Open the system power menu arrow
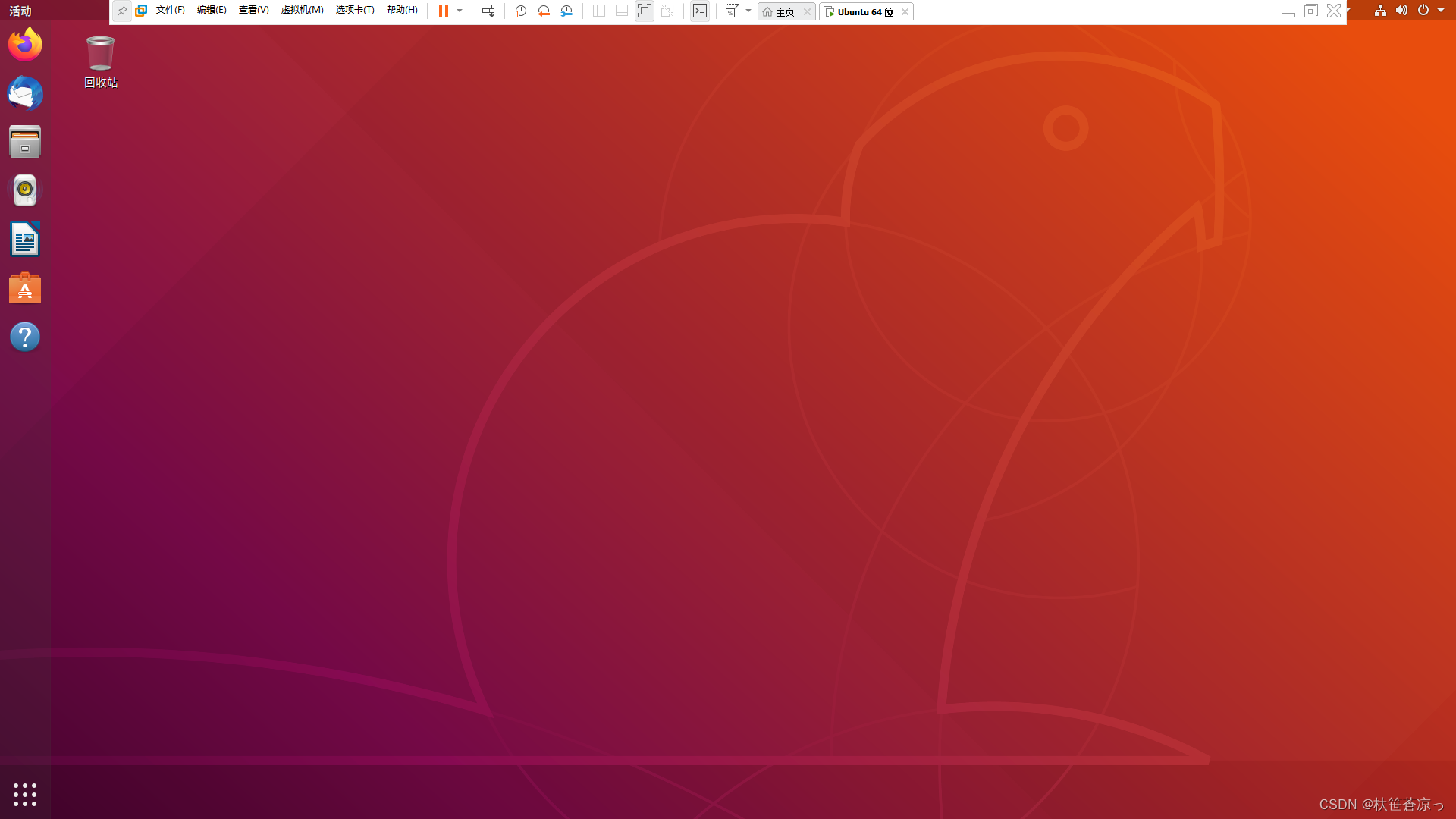The image size is (1456, 819). 1441,11
